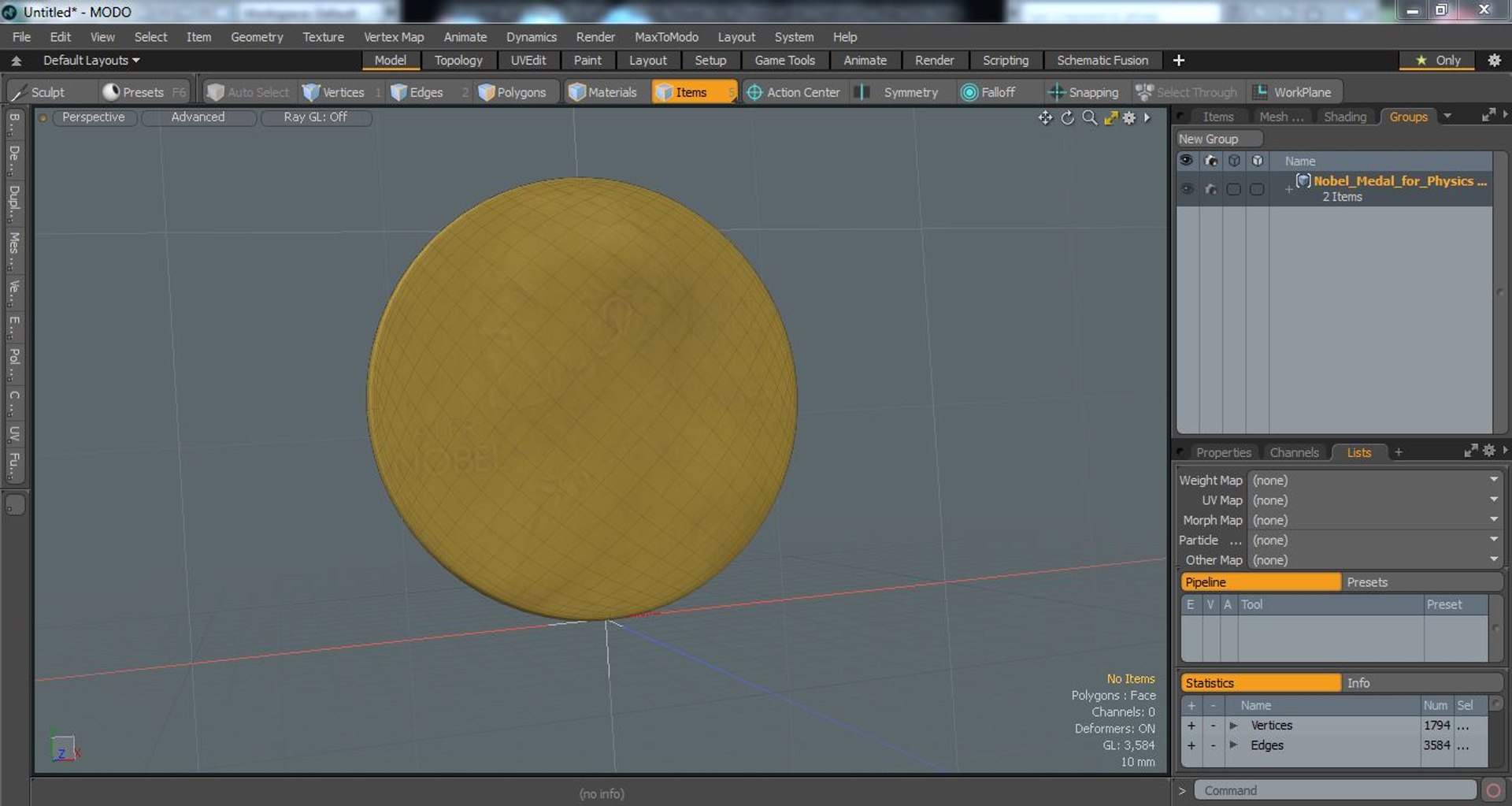The image size is (1512, 806).
Task: Click the viewport move (pan) icon
Action: (x=1045, y=117)
